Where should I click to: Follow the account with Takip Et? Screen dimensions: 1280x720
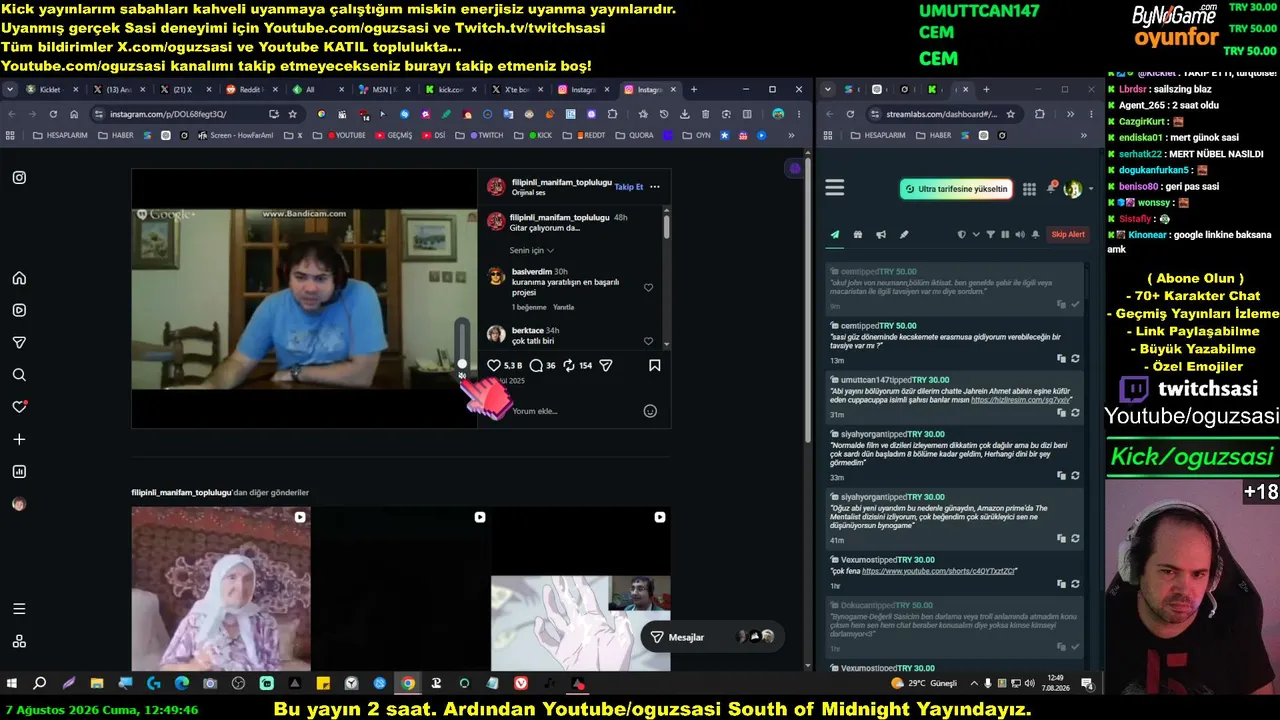[x=629, y=187]
